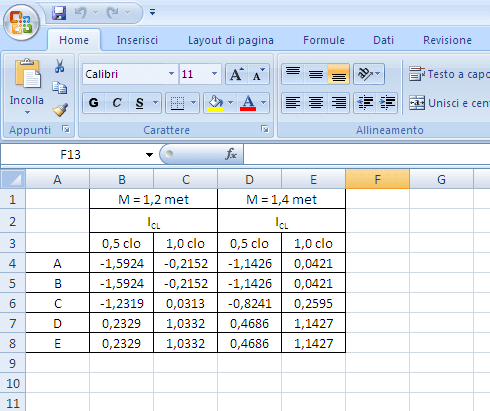Paste with the Incolla clipboard icon
The height and width of the screenshot is (411, 490).
pos(28,73)
